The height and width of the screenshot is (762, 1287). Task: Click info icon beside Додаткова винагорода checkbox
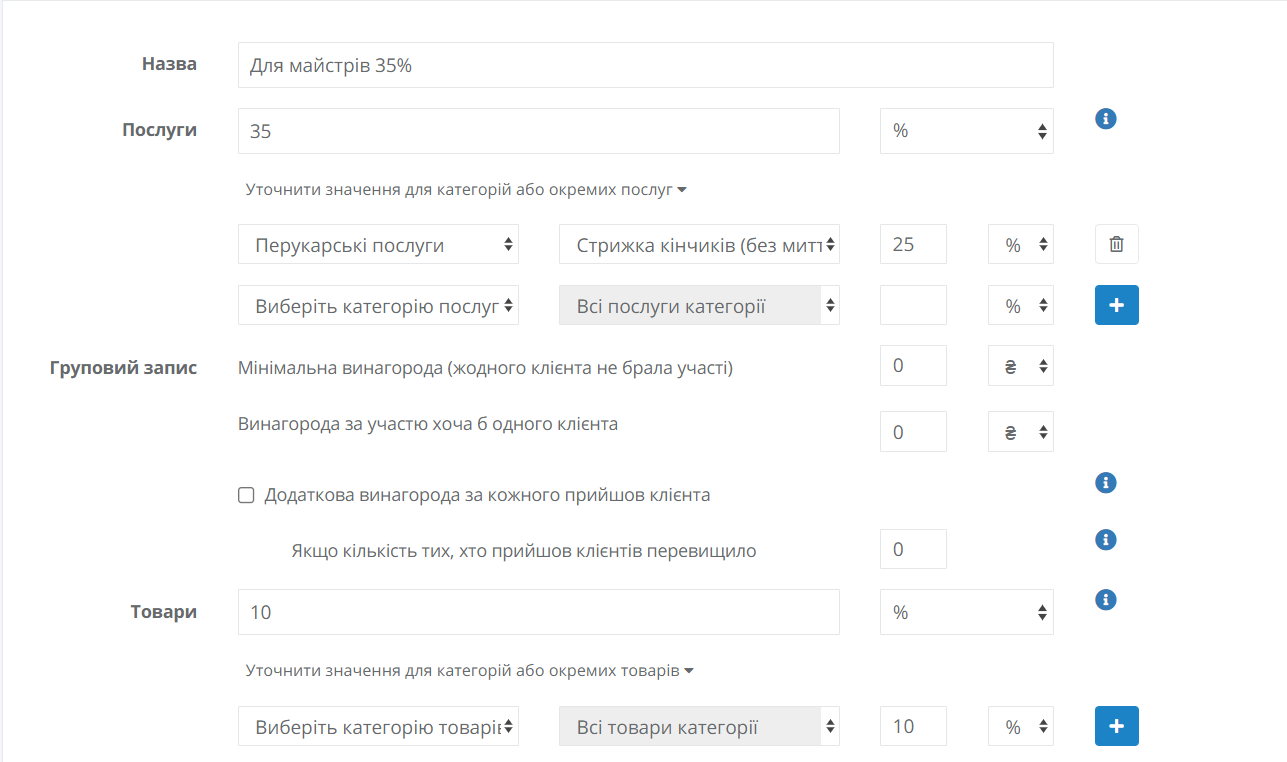(1105, 483)
